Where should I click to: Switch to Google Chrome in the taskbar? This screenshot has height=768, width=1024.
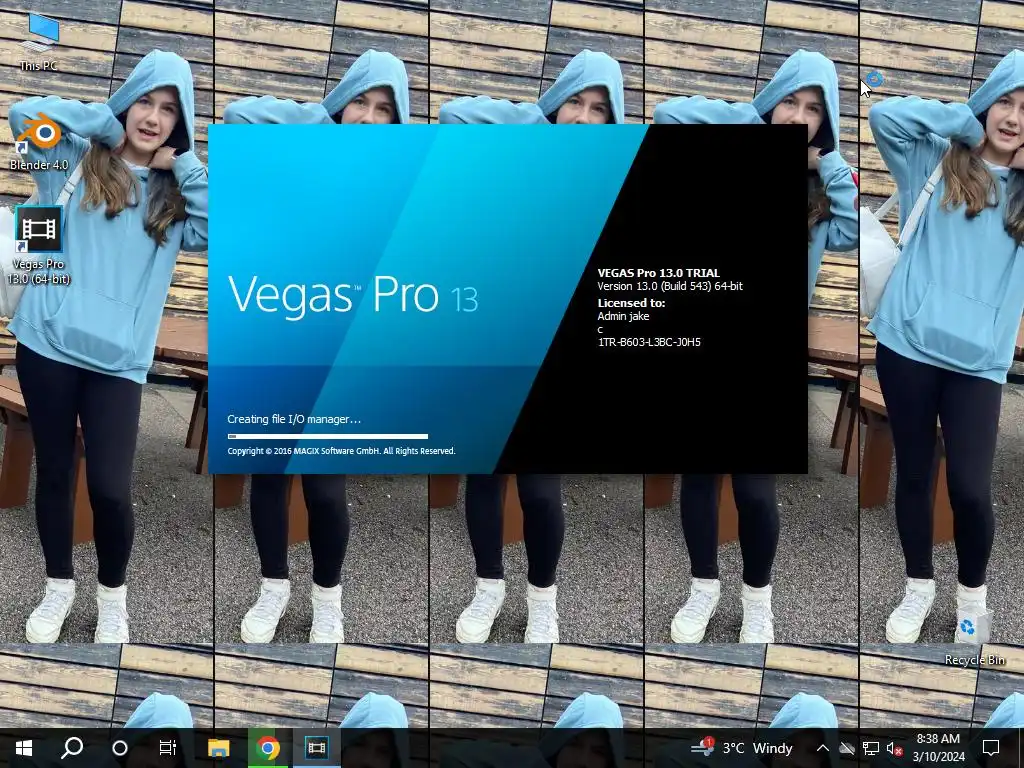click(x=268, y=748)
